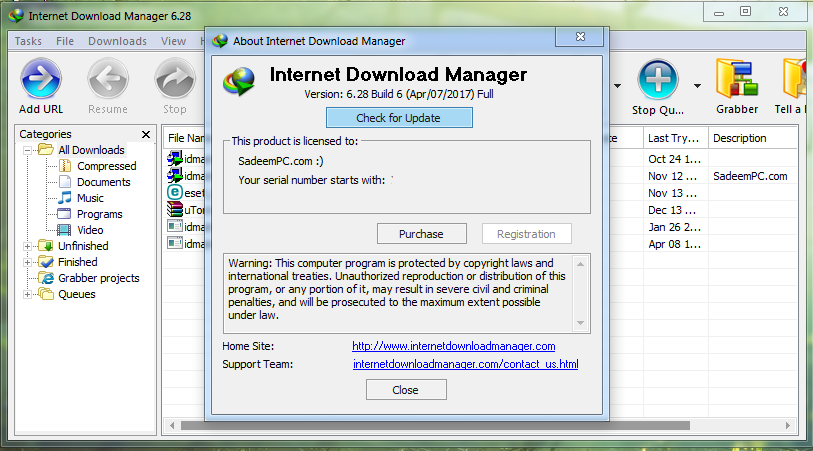
Task: Open the contact_us.html support link
Action: (x=466, y=364)
